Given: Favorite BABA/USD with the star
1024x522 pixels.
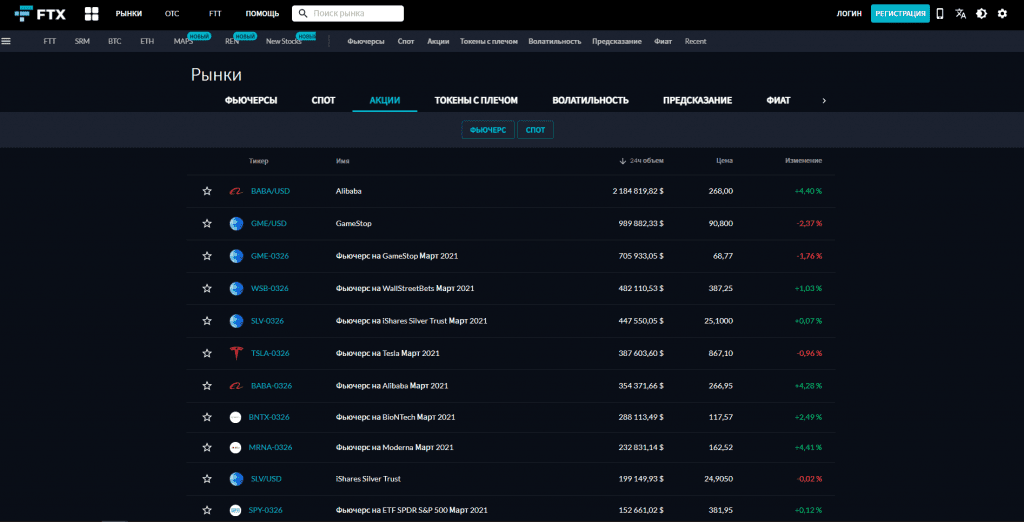Looking at the screenshot, I should point(207,191).
